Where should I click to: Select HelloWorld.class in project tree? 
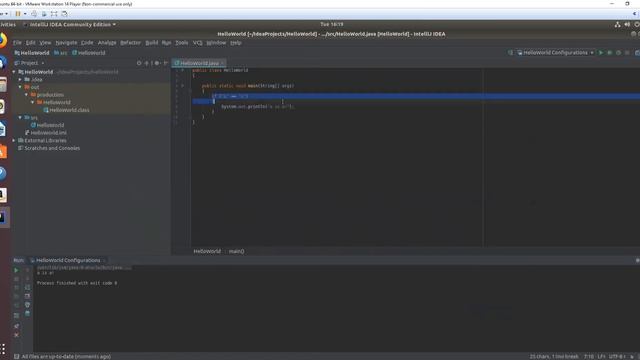point(66,110)
